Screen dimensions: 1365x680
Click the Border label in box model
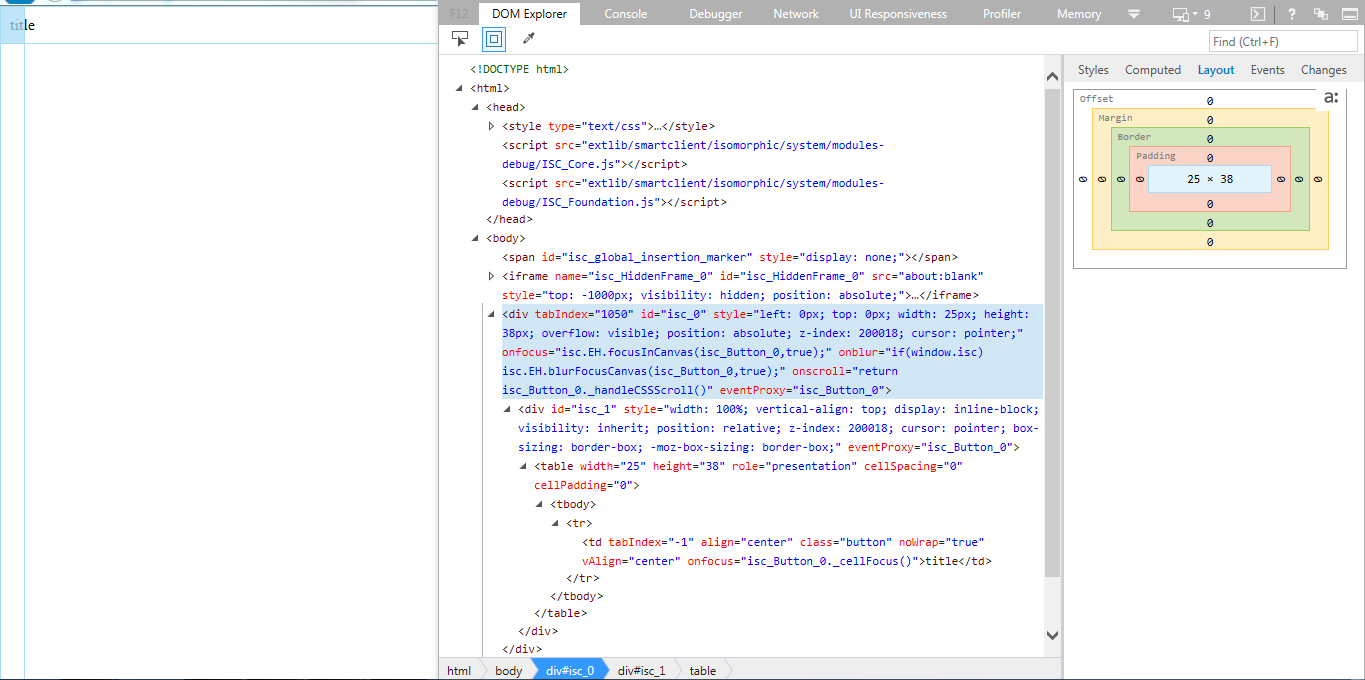tap(1134, 137)
